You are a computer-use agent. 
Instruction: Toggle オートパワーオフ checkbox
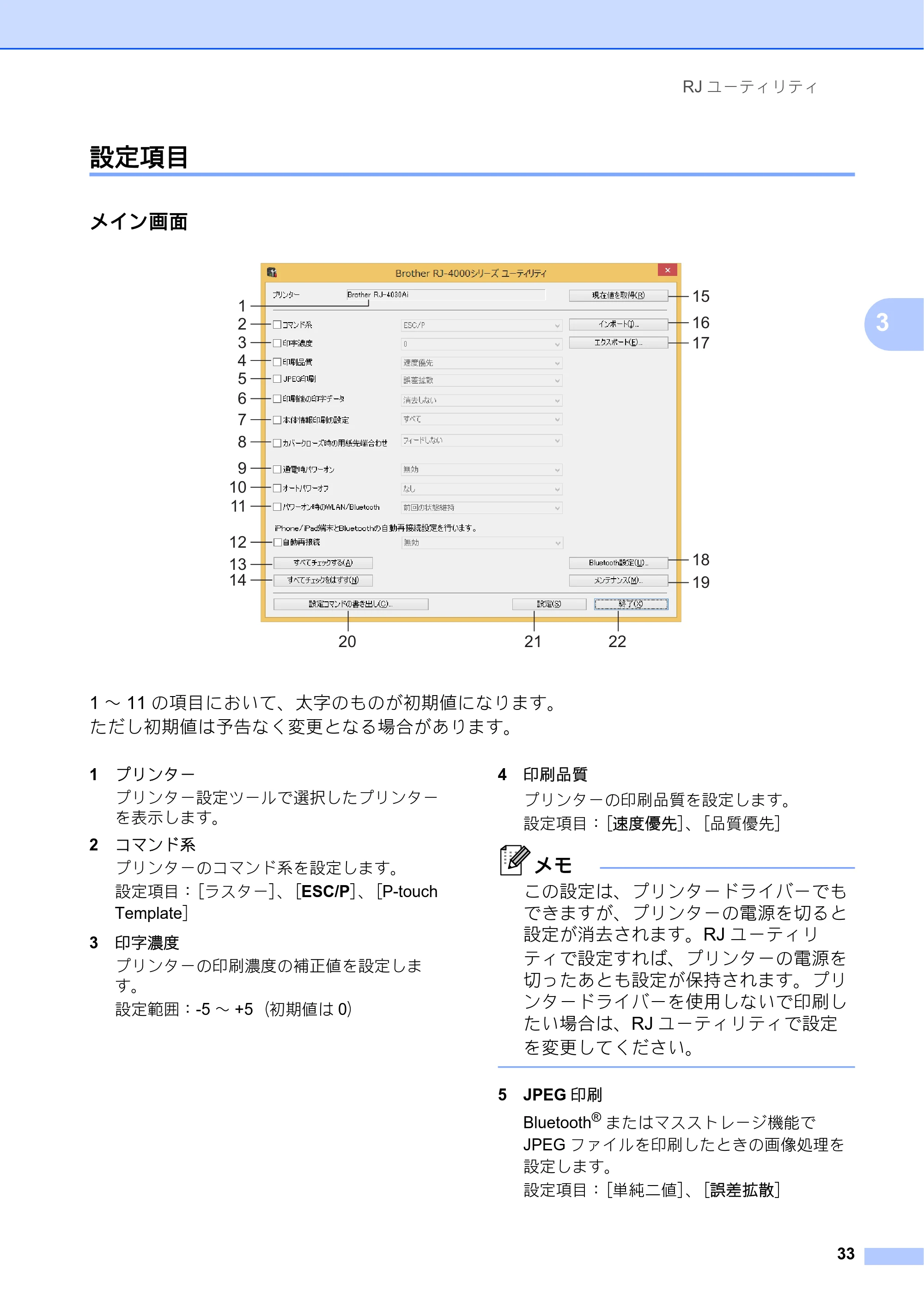(x=277, y=488)
